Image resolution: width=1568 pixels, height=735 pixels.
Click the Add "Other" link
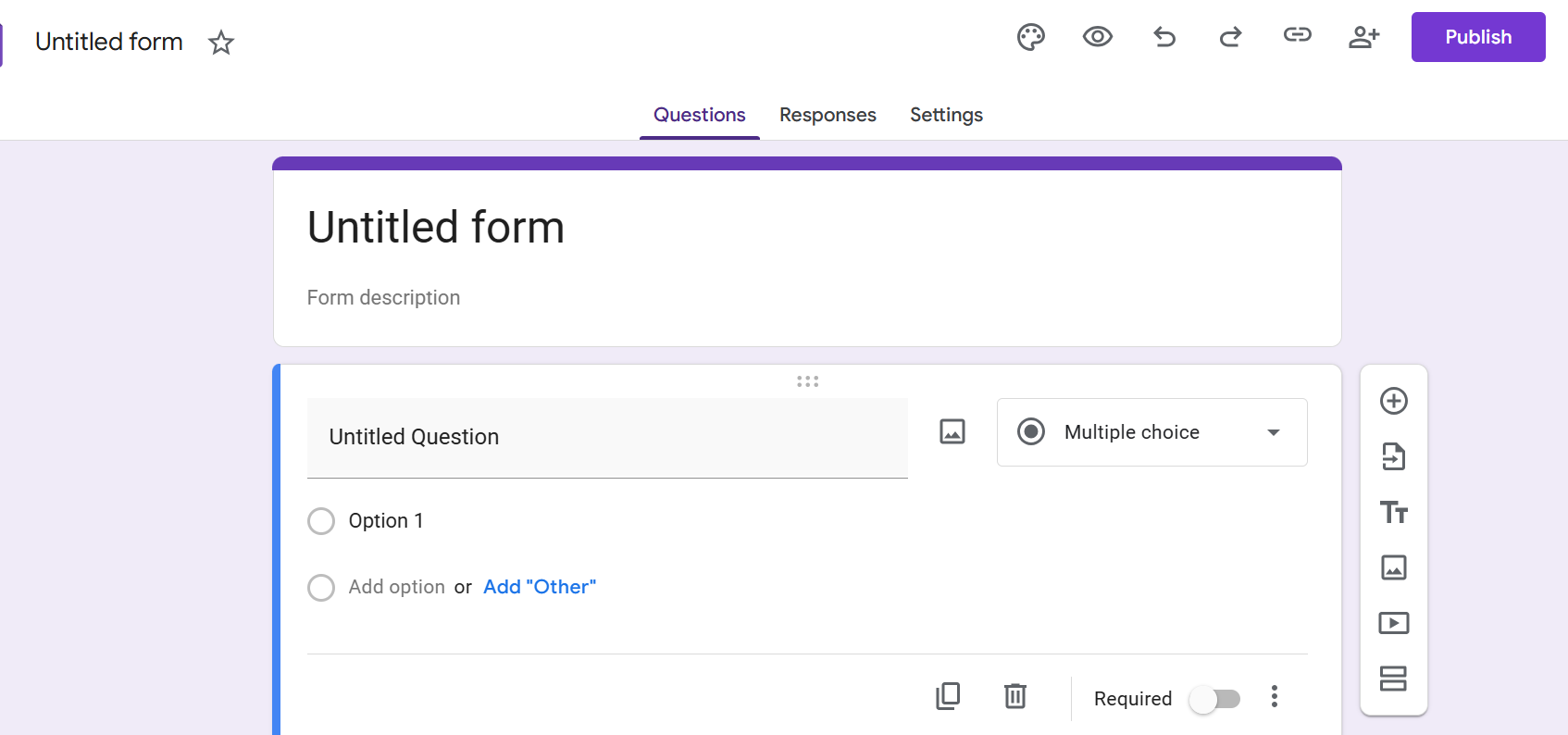(540, 587)
